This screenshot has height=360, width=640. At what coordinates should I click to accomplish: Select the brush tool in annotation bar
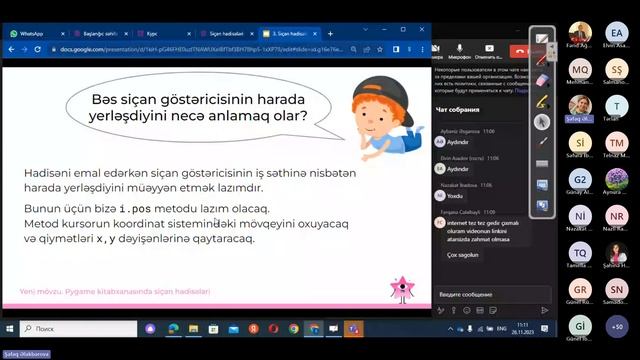point(542,142)
